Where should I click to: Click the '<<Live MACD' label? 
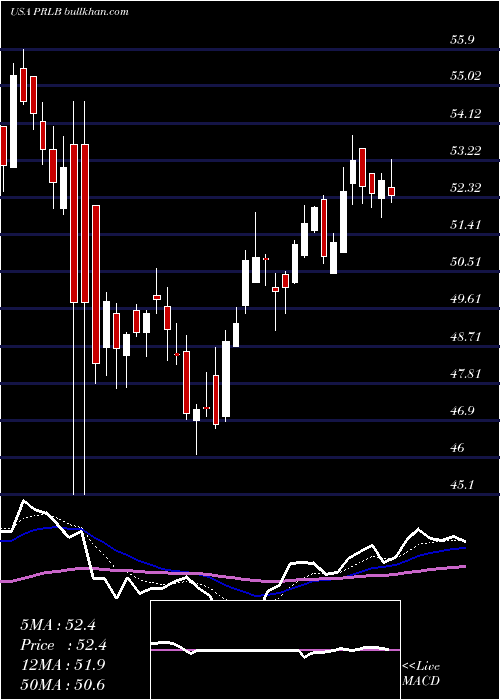[421, 674]
